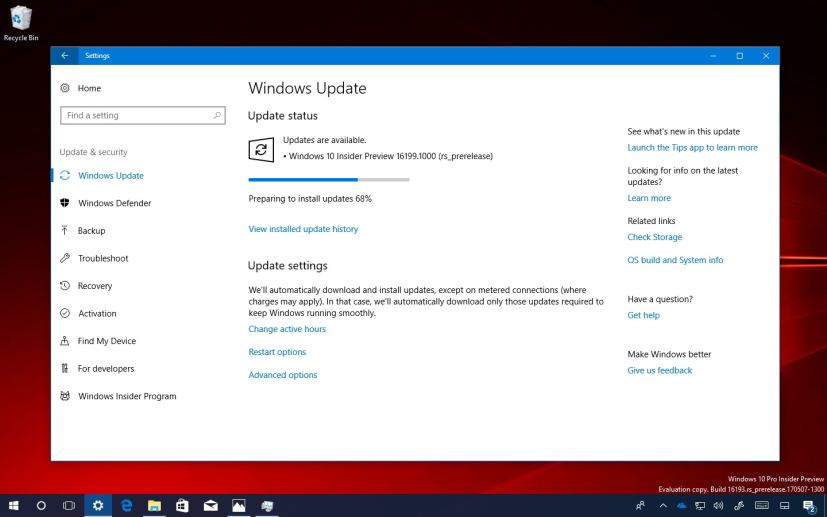Viewport: 827px width, 517px height.
Task: Click the OneDrive cloud tray icon
Action: point(681,506)
